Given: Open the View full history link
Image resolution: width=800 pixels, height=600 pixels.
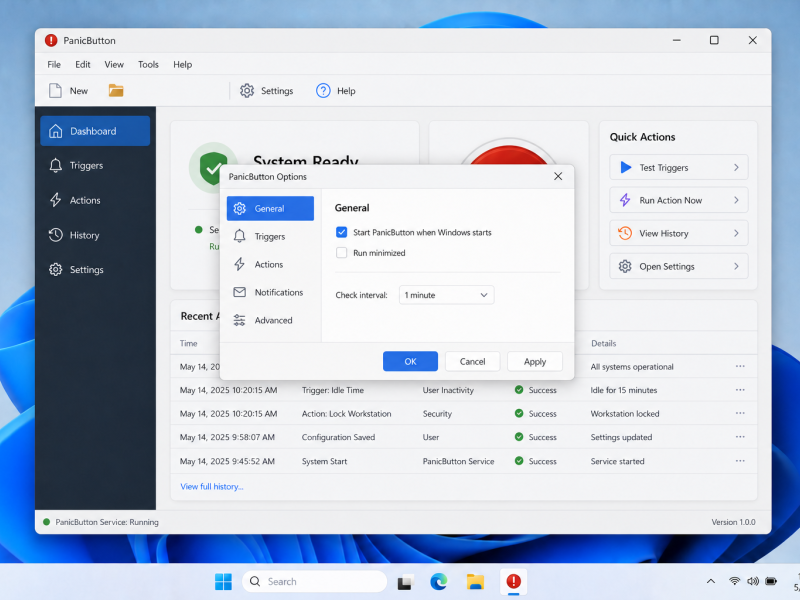Looking at the screenshot, I should click(212, 486).
